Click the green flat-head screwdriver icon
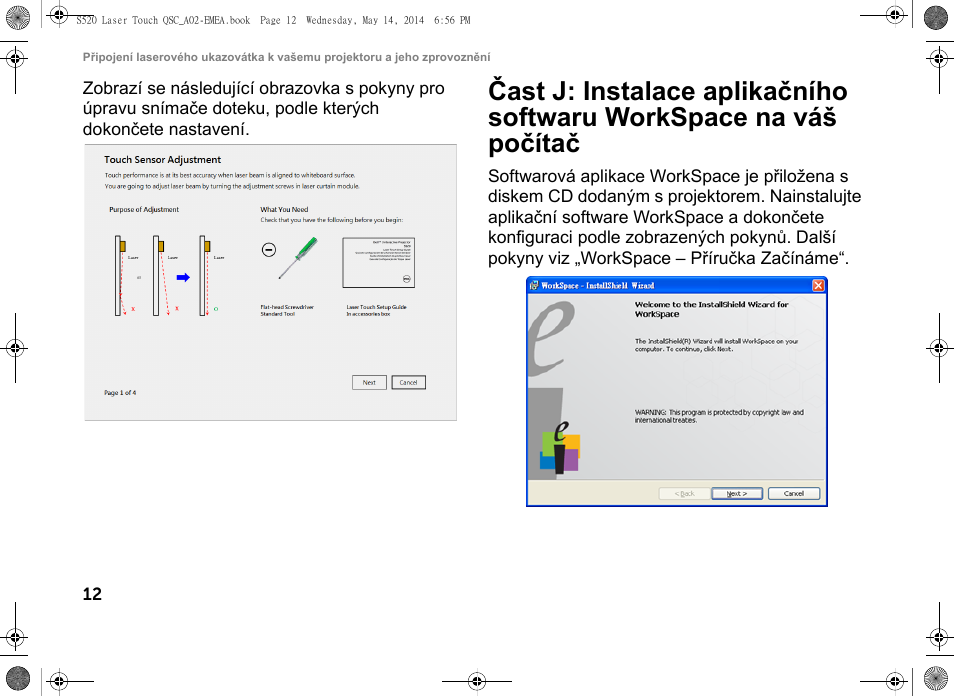Viewport: 954px width, 697px height. pyautogui.click(x=298, y=258)
